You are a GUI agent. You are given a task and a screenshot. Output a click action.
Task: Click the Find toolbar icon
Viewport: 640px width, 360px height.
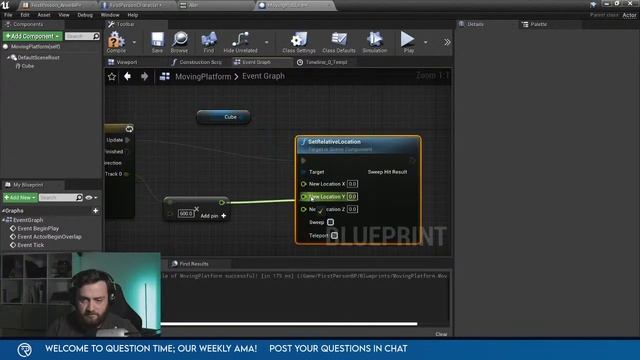(209, 42)
